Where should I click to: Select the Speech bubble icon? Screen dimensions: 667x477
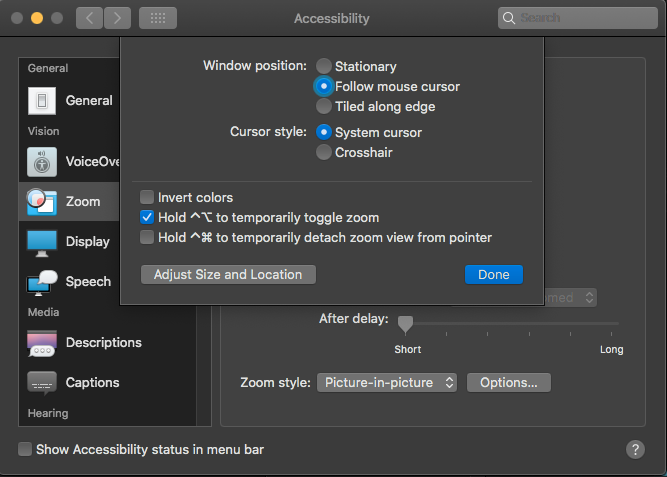point(42,282)
